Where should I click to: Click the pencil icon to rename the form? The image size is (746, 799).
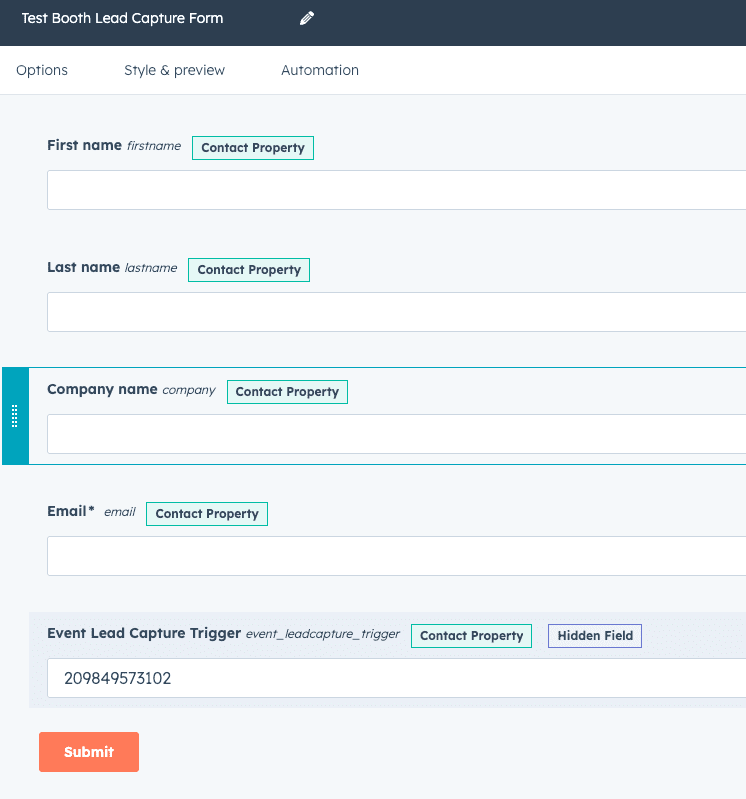pos(307,18)
